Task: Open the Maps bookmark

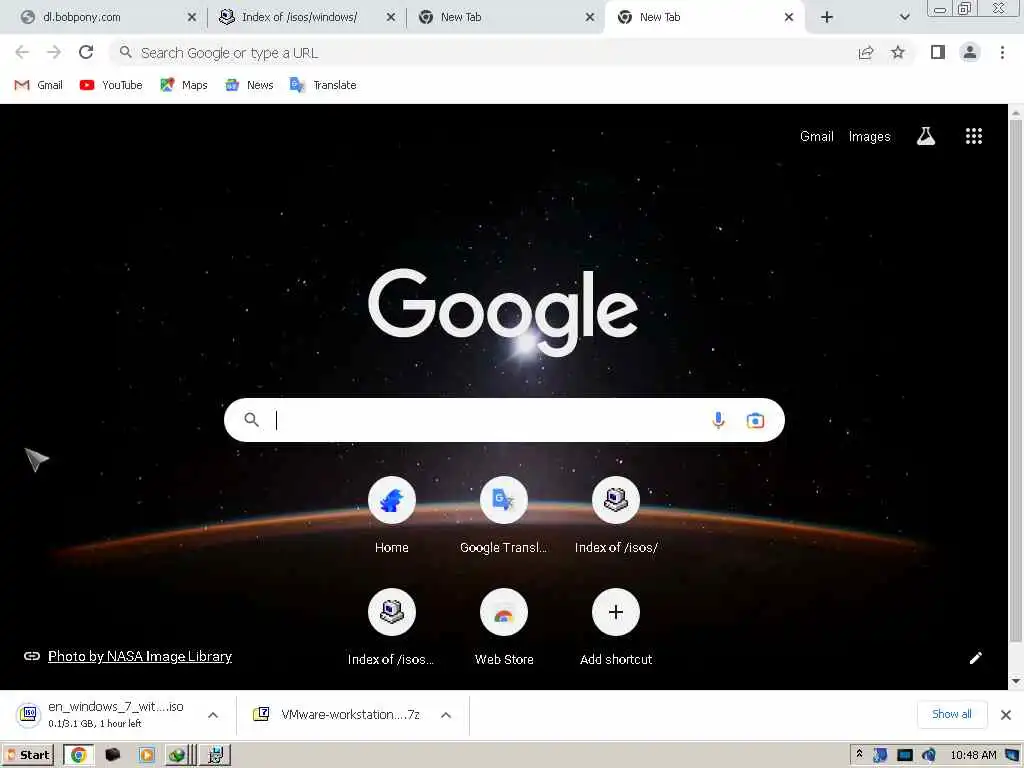Action: (184, 85)
